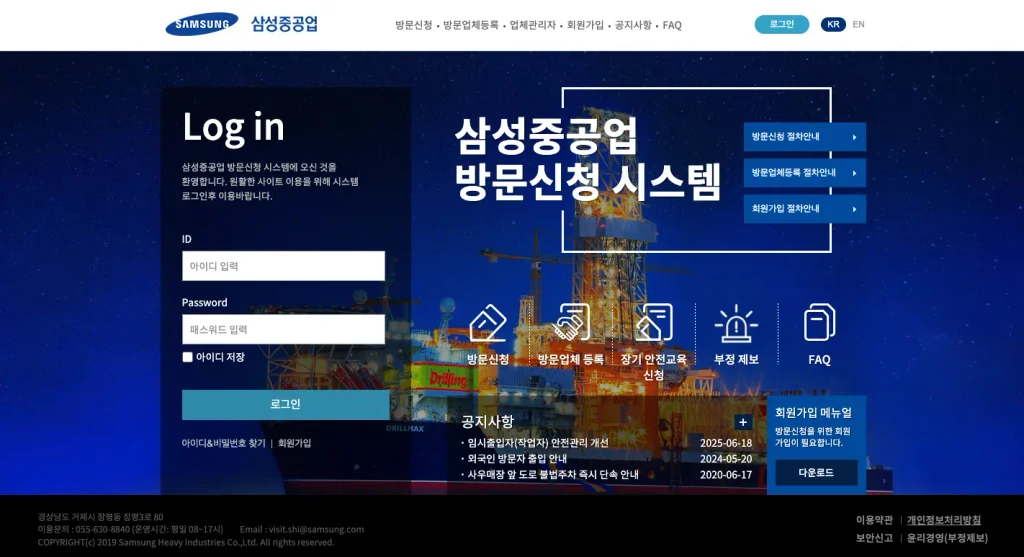Open the FAQ menu in top navigation

672,25
